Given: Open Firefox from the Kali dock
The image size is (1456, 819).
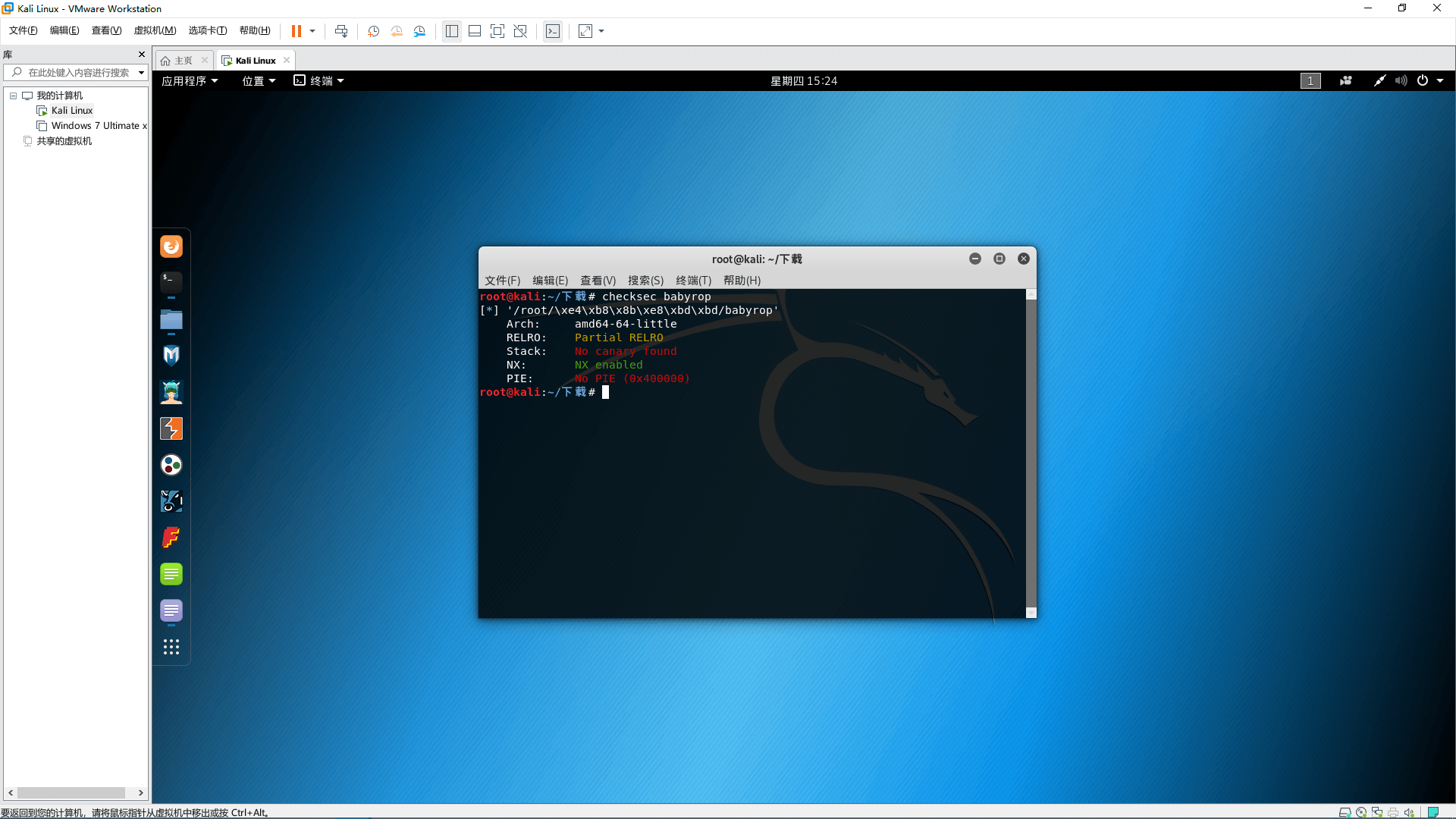Looking at the screenshot, I should click(x=171, y=246).
